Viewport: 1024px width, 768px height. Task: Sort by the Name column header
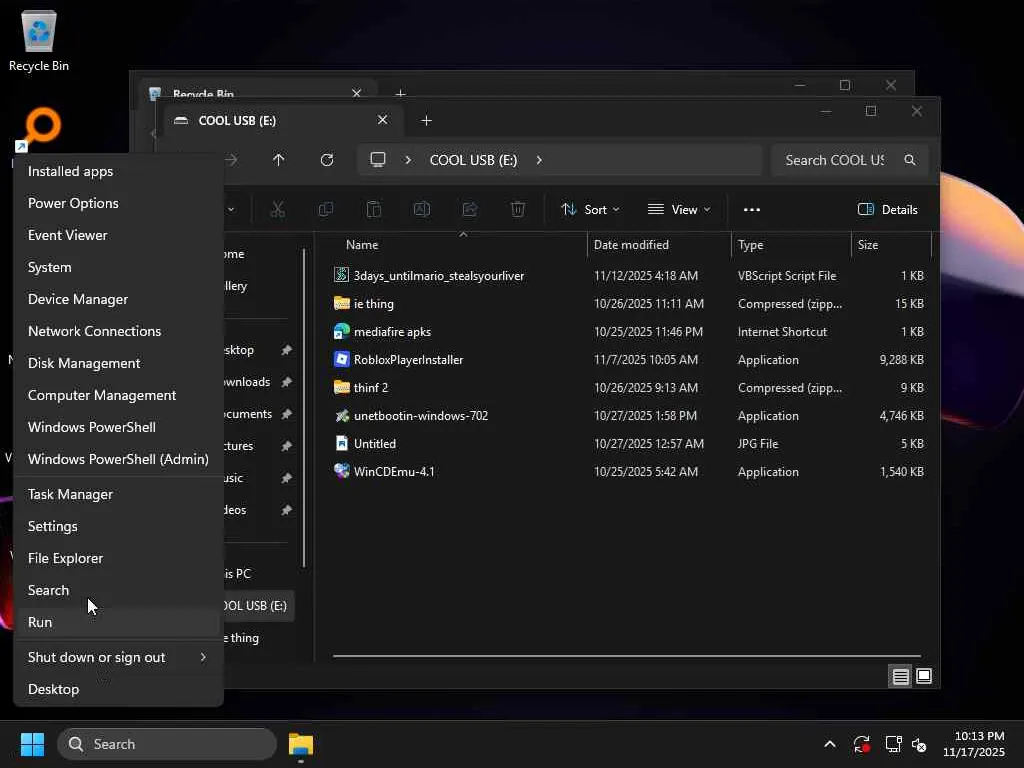(x=362, y=245)
